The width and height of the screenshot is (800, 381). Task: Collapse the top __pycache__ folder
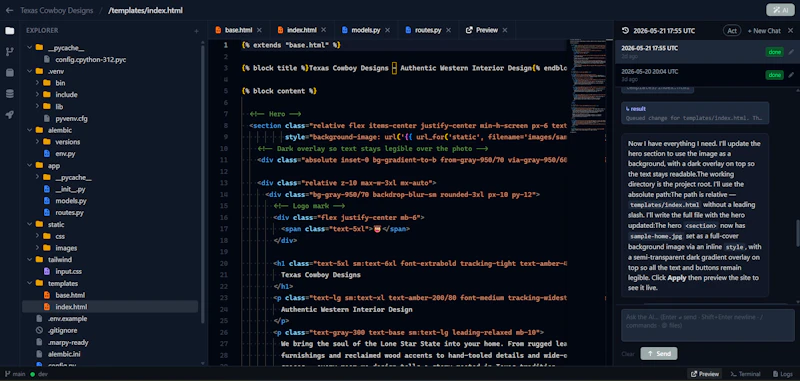(30, 48)
